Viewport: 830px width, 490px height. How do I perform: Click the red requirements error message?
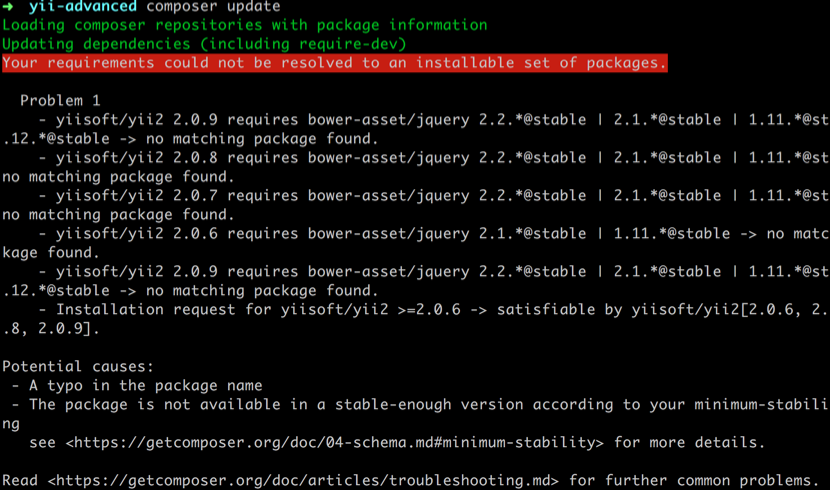pyautogui.click(x=334, y=63)
